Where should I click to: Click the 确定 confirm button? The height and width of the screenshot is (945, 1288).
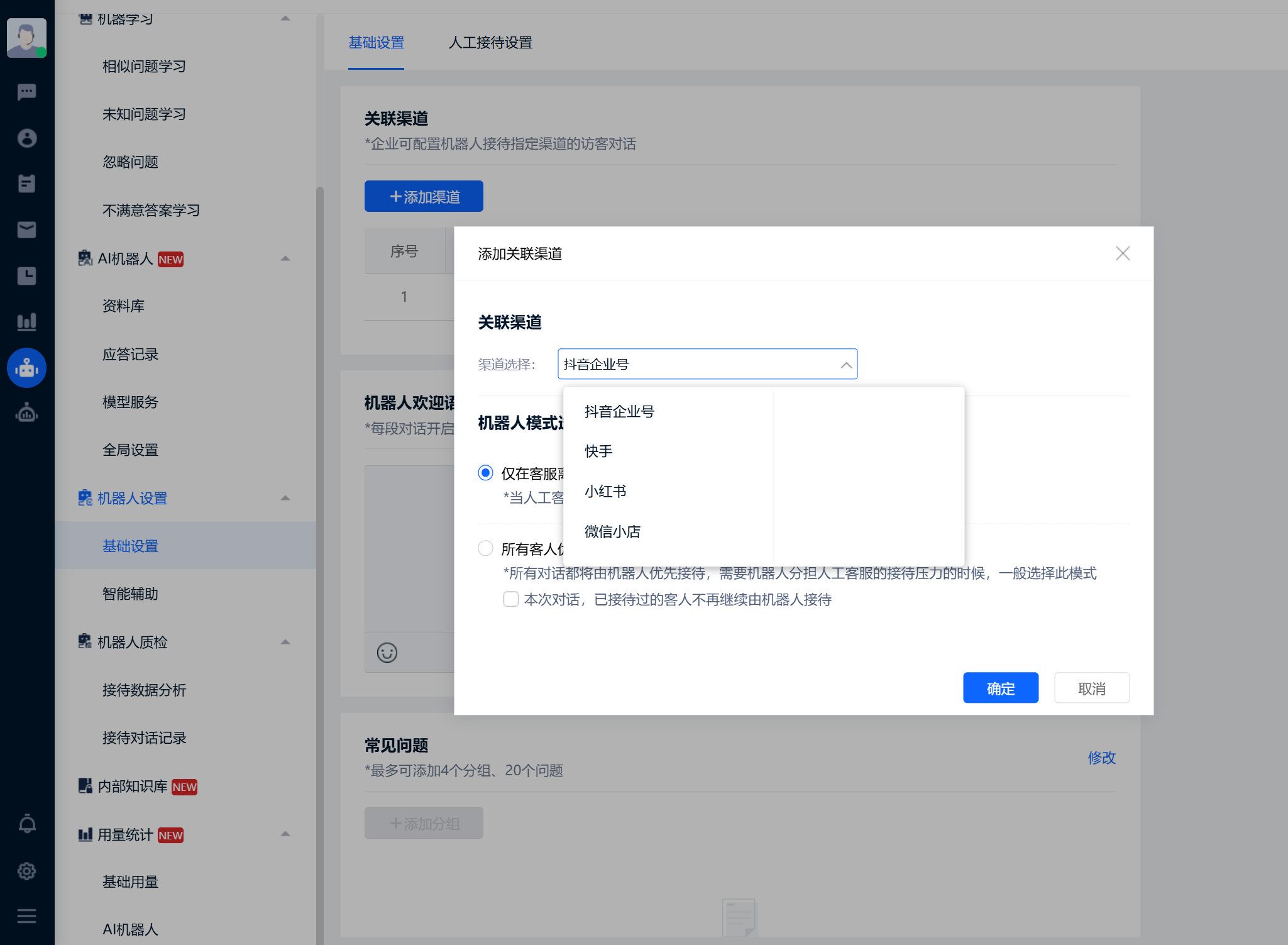click(x=1000, y=688)
